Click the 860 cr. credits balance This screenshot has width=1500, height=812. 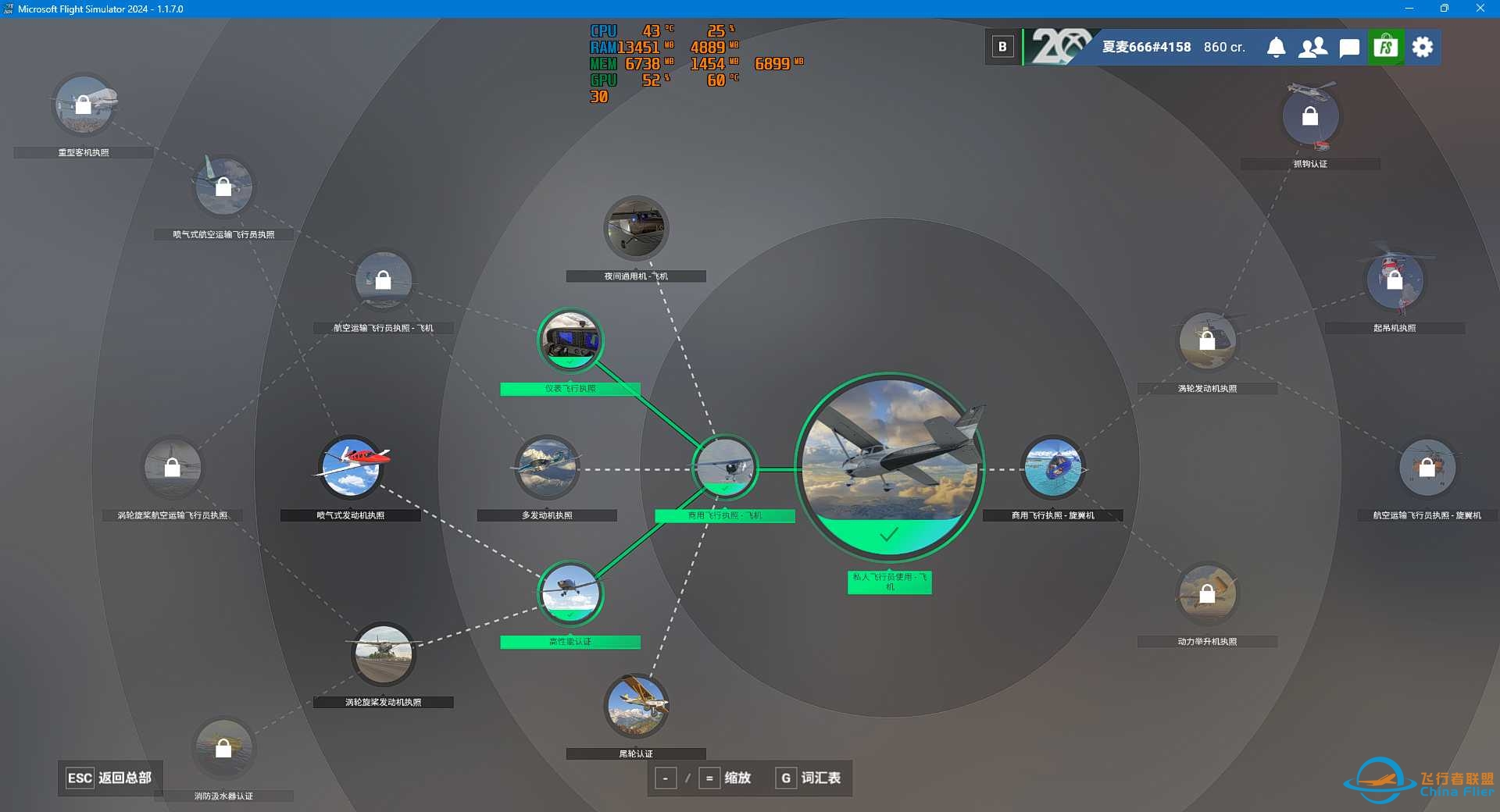[1224, 47]
